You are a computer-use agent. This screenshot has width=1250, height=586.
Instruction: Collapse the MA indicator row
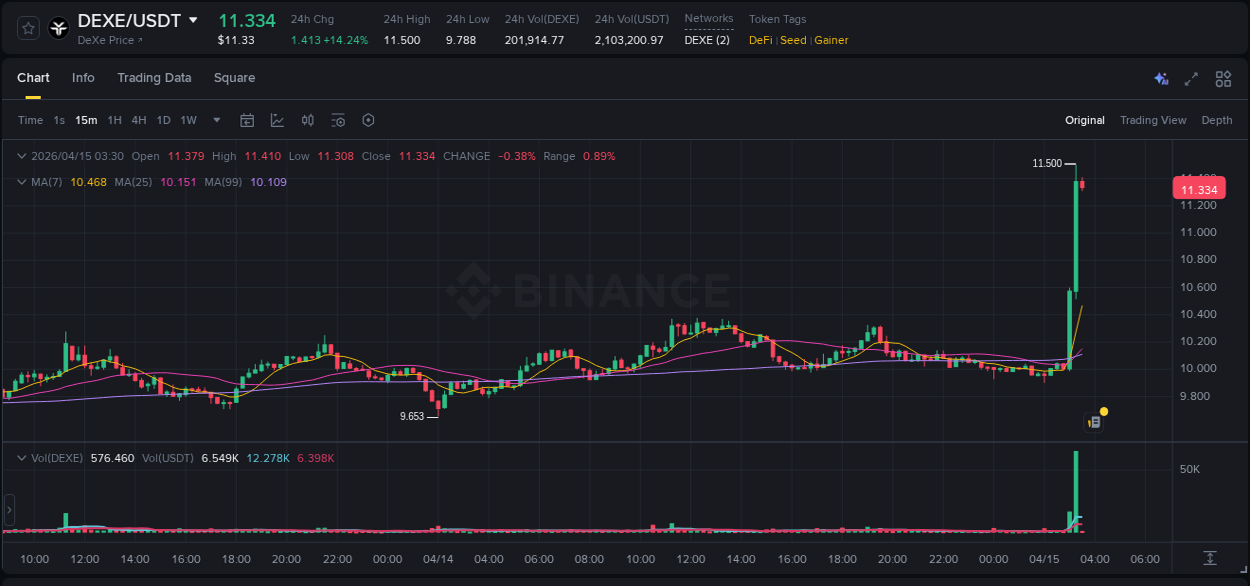(21, 182)
